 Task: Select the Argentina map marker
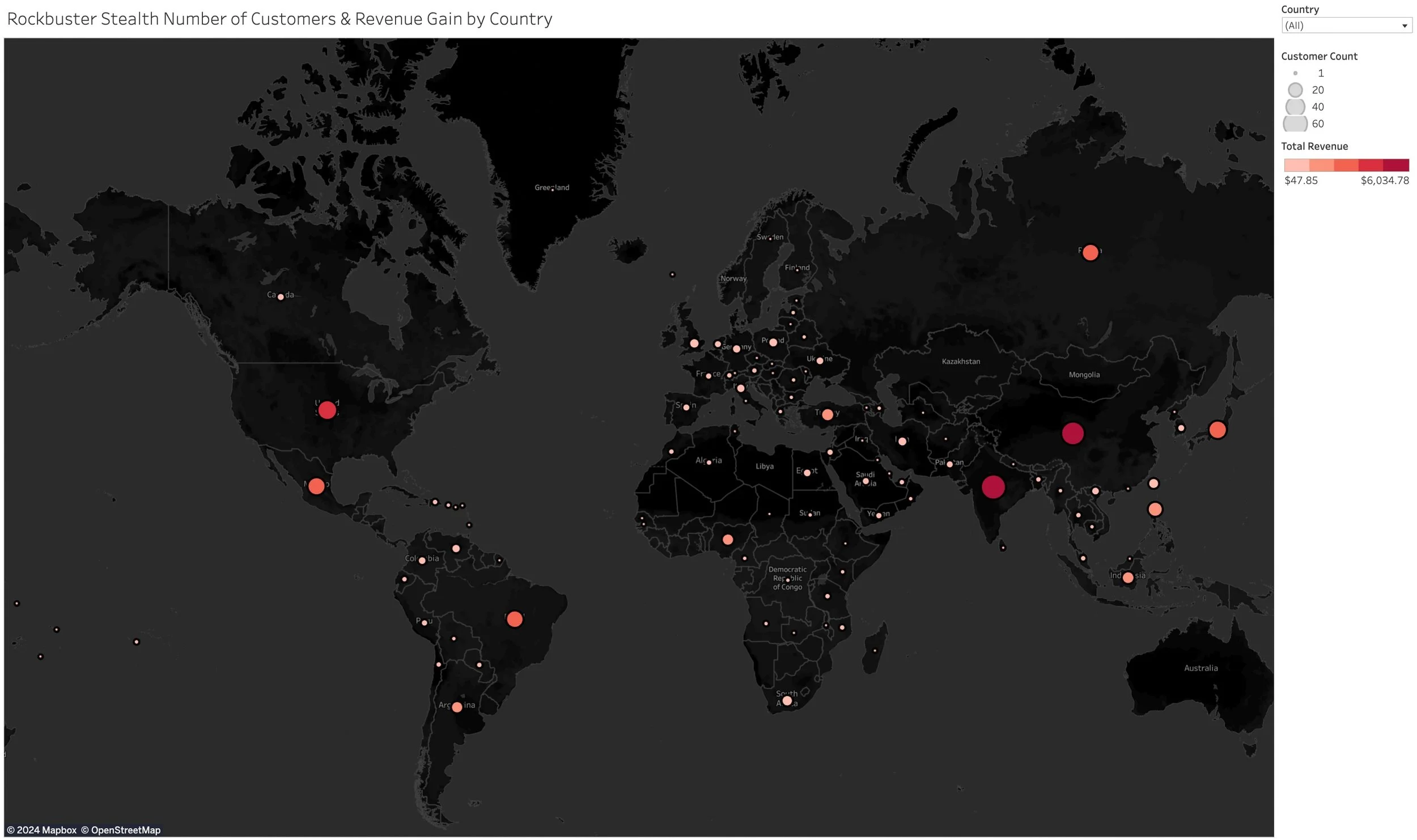(457, 707)
